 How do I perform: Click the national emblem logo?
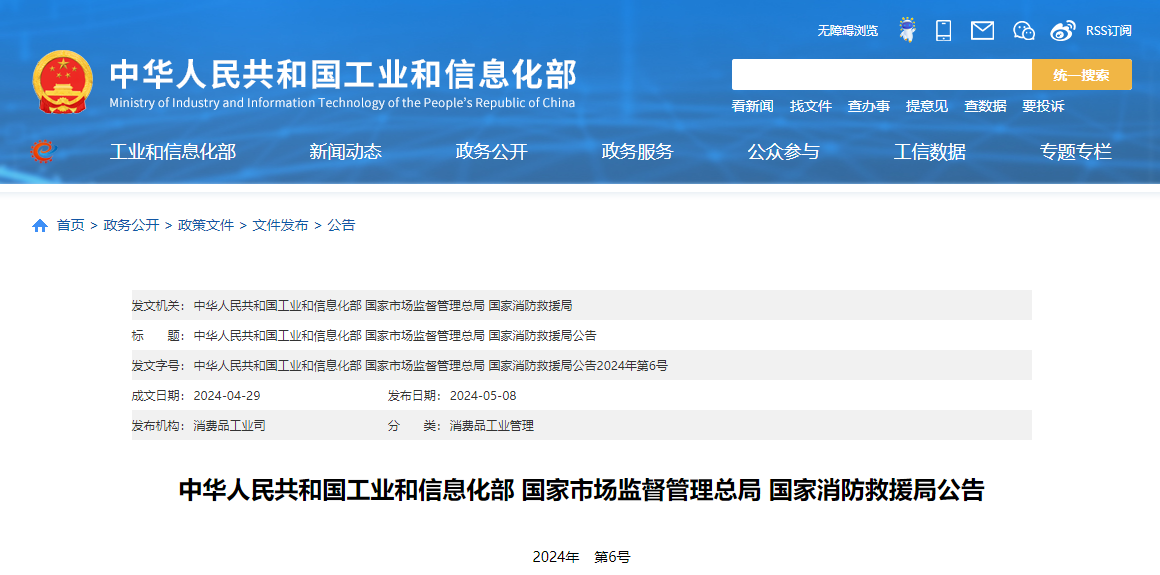[63, 82]
